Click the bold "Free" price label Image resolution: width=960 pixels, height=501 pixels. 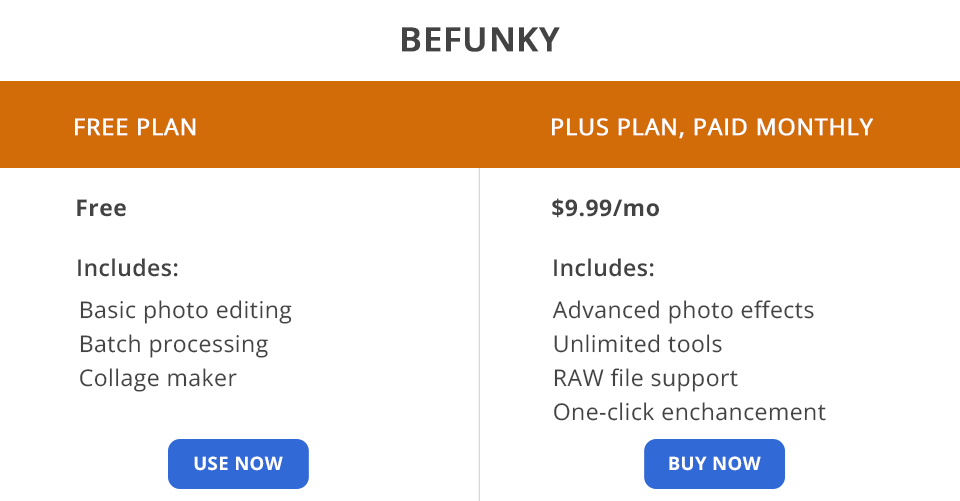101,208
